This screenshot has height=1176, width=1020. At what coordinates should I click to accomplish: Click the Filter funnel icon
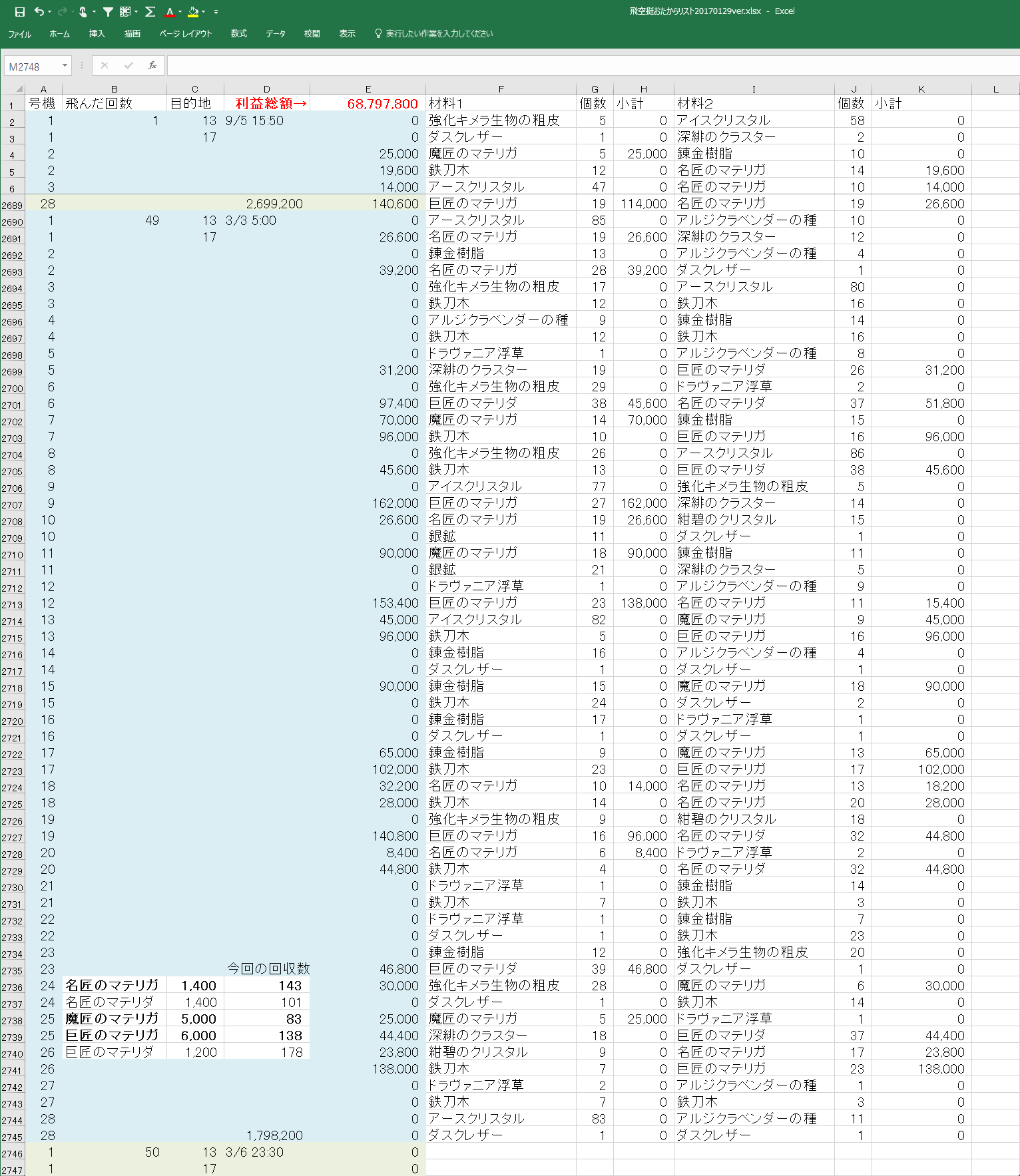click(108, 12)
